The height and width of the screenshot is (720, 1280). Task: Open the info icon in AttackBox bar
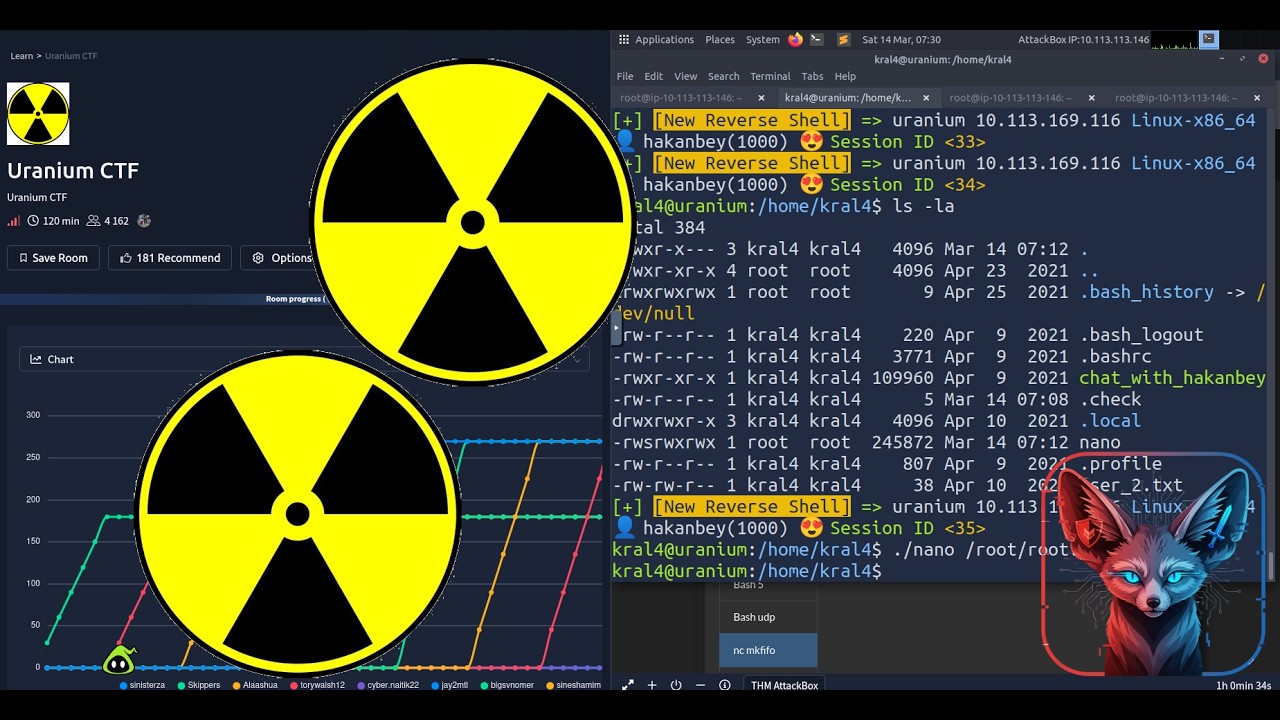click(724, 685)
